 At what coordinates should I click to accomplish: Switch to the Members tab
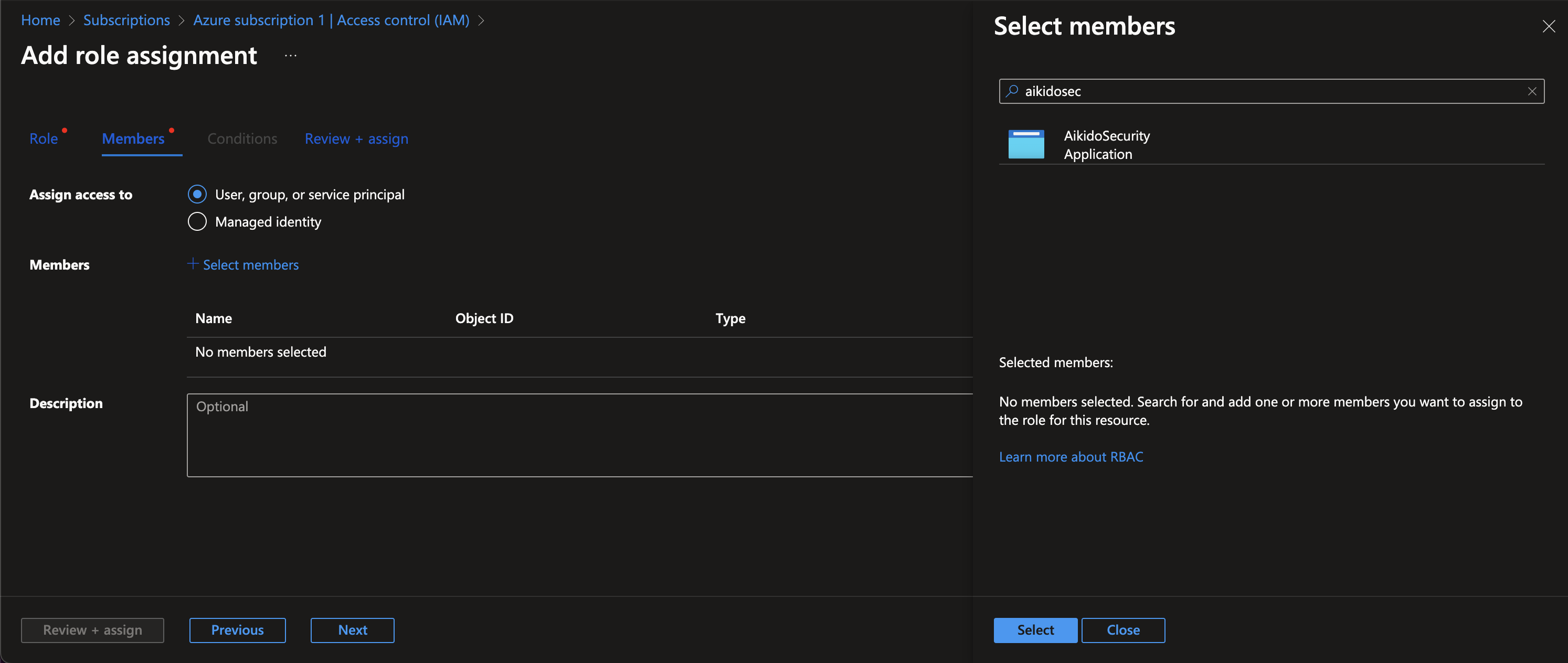[x=133, y=138]
